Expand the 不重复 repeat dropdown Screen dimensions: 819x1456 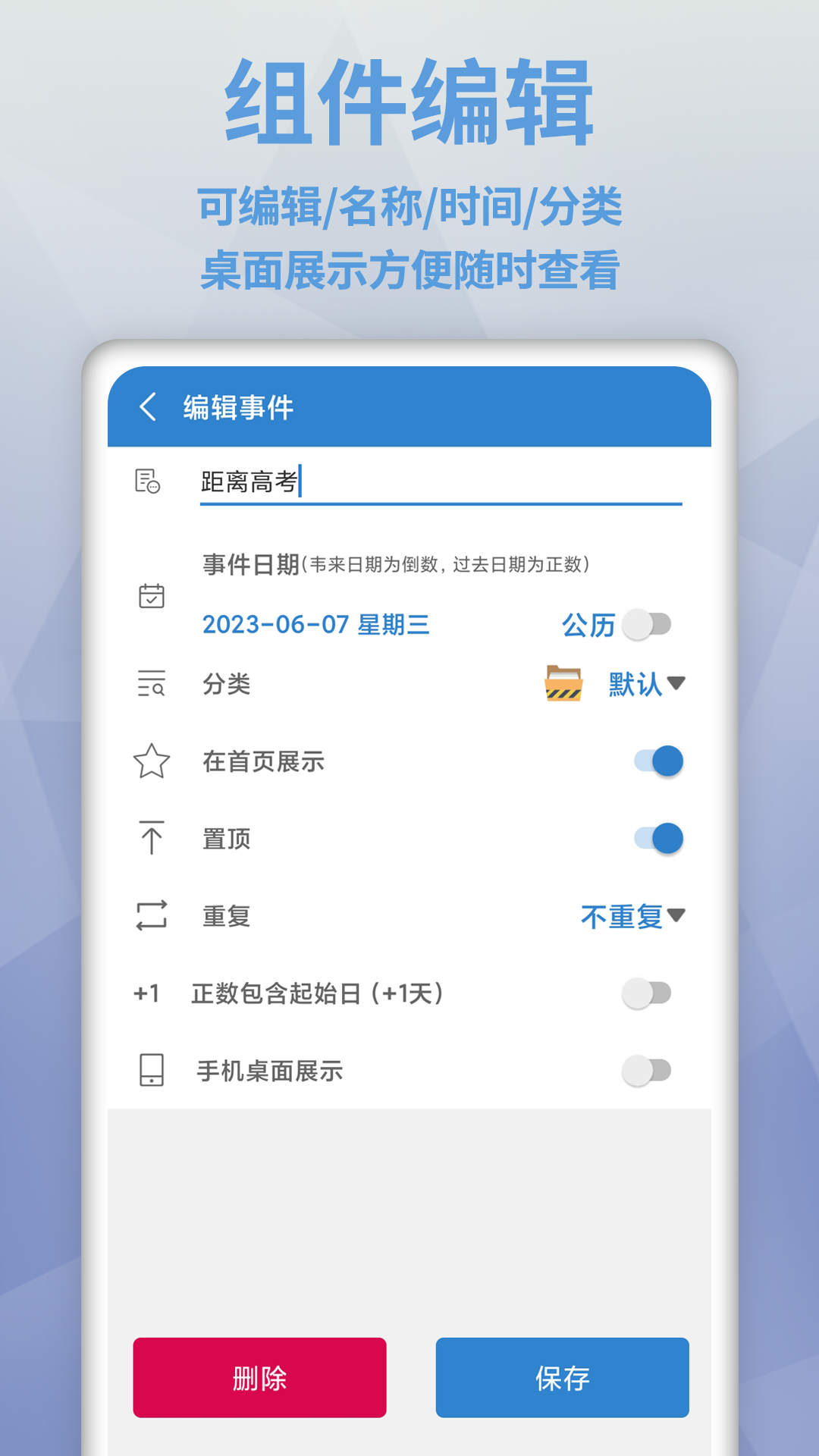click(x=633, y=916)
